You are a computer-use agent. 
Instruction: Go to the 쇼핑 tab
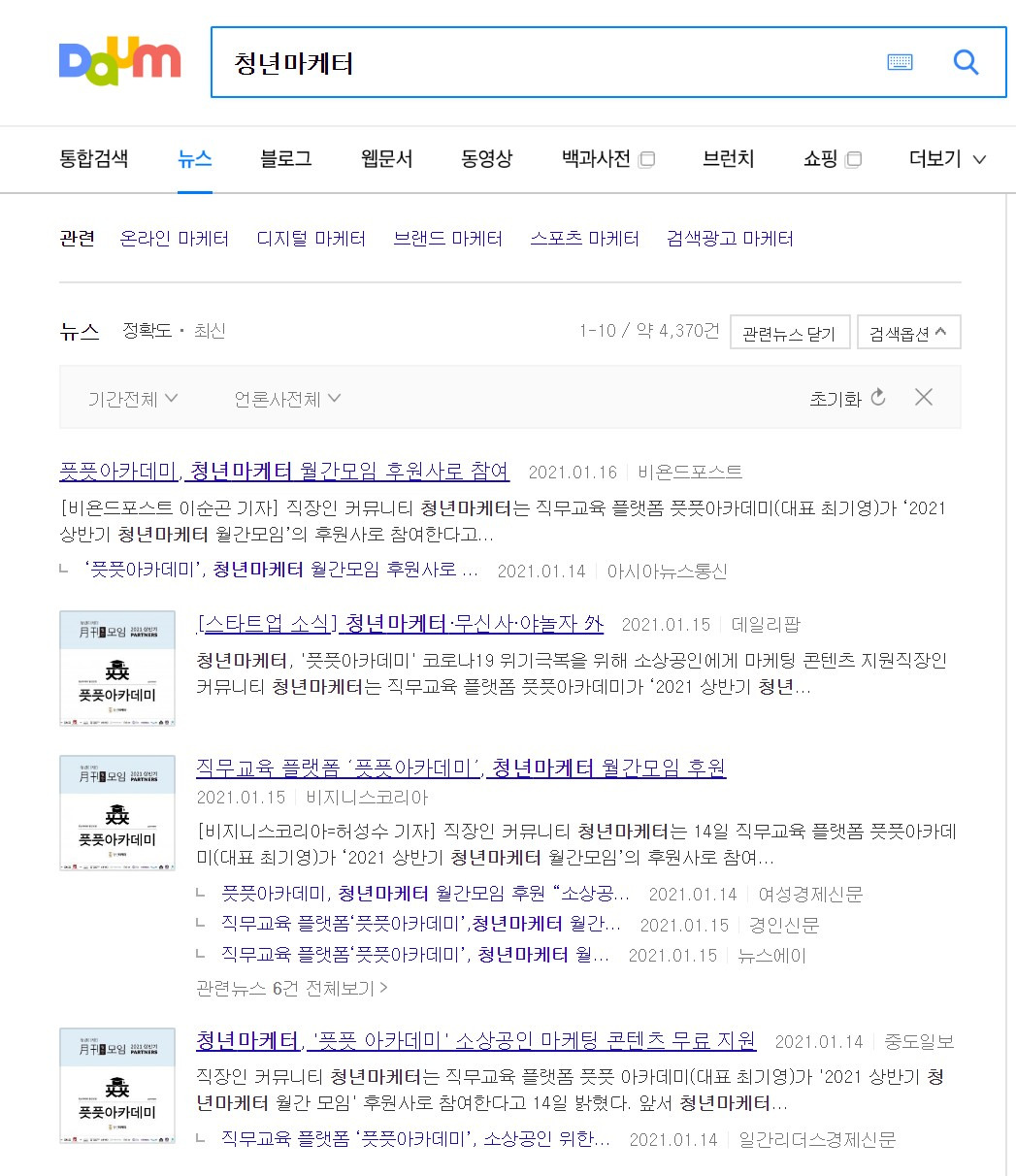coord(821,158)
